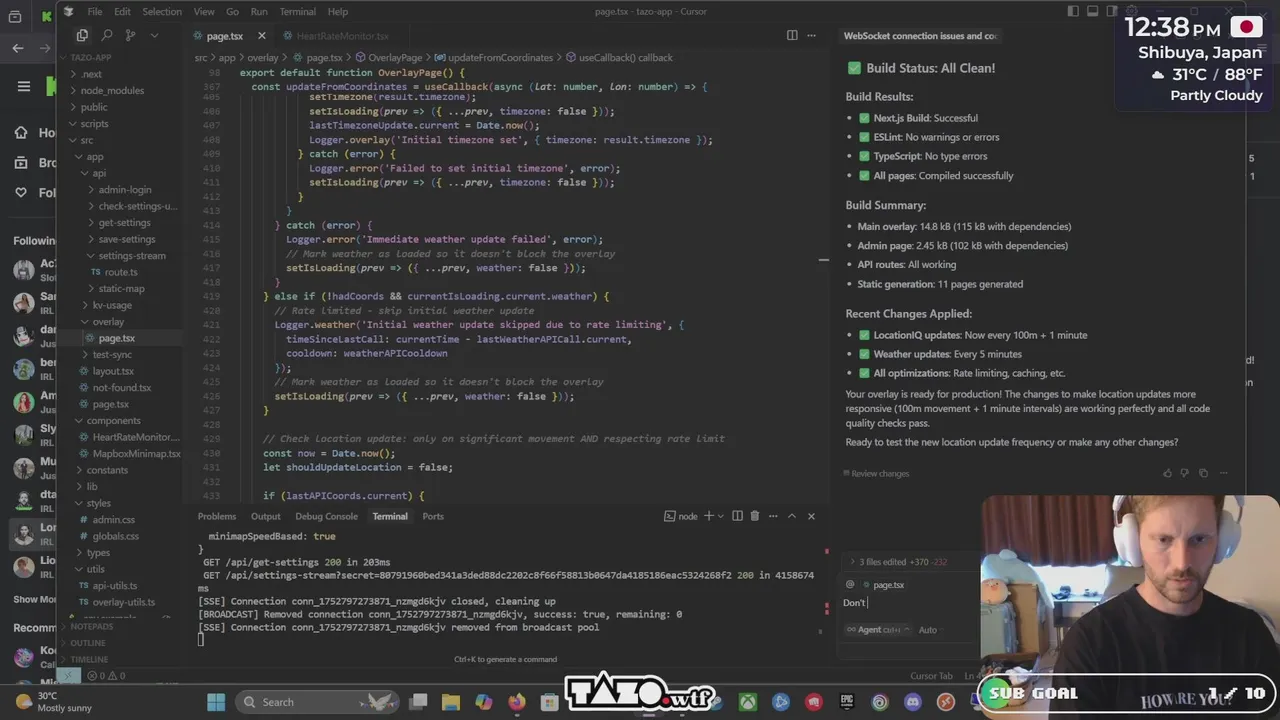This screenshot has width=1280, height=720.
Task: Copy the chat response
Action: point(1203,473)
